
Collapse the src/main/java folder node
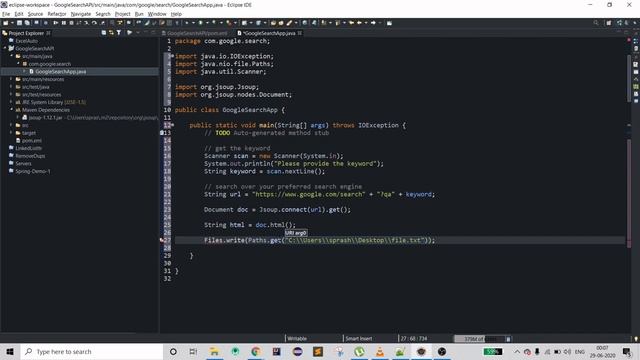[12, 56]
